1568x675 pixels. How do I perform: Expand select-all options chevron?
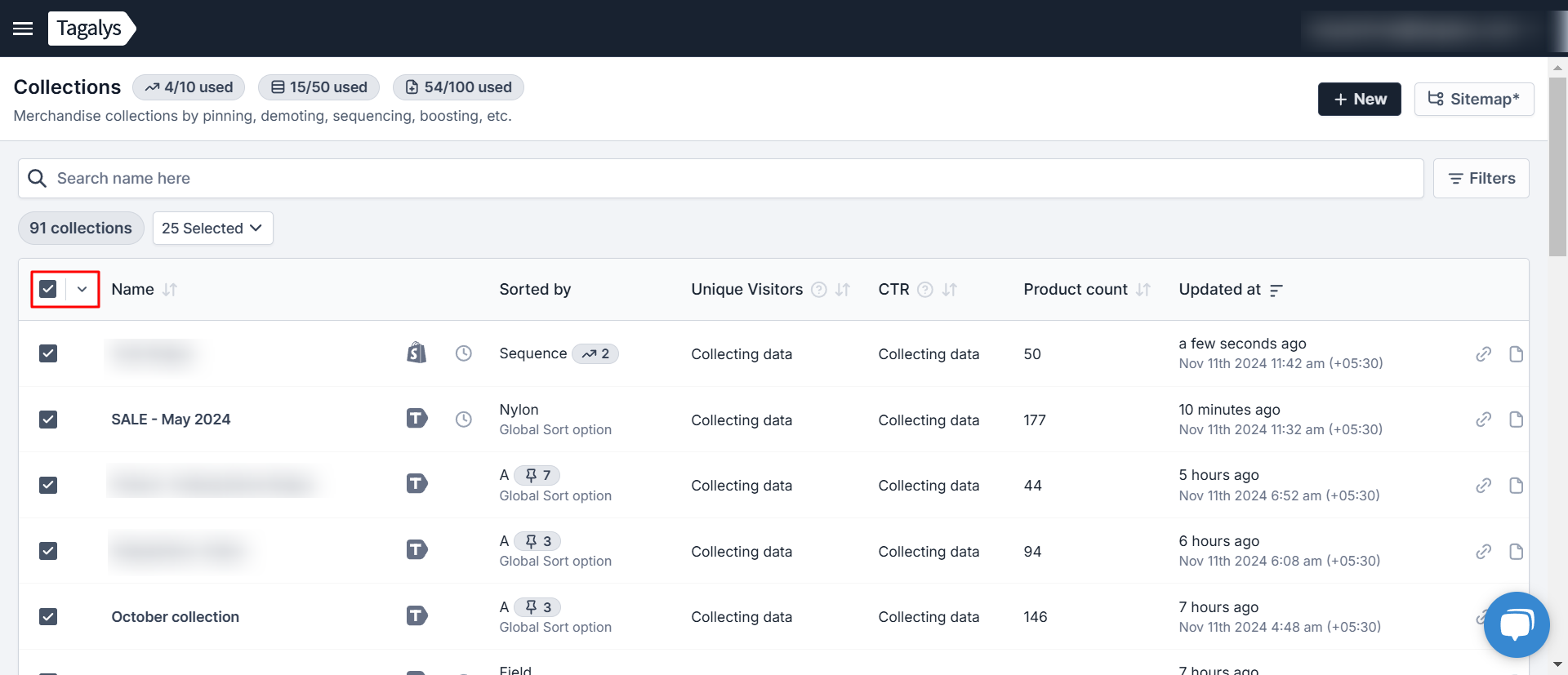(82, 289)
